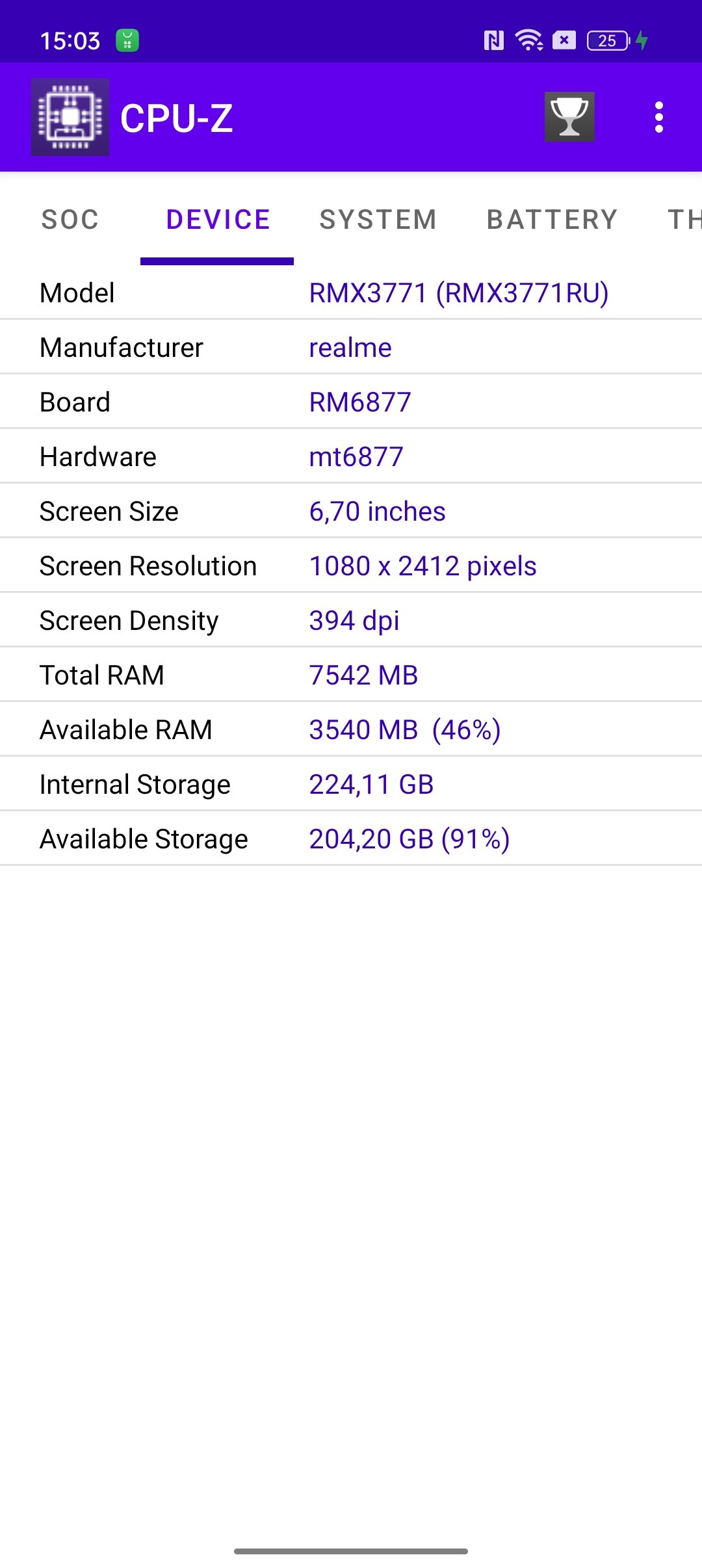702x1568 pixels.
Task: Open the three-dot overflow menu
Action: [659, 117]
